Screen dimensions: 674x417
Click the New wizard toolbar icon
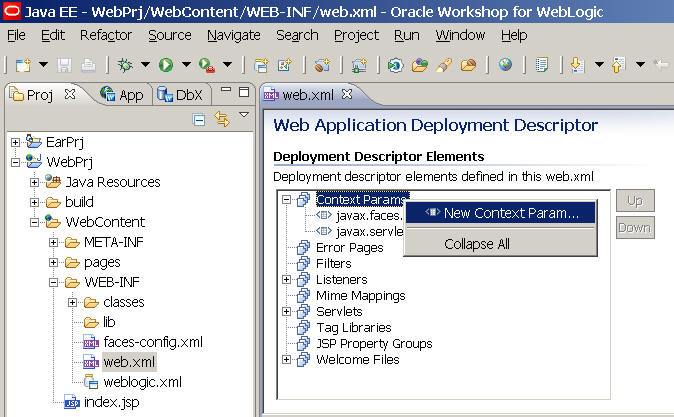23,65
